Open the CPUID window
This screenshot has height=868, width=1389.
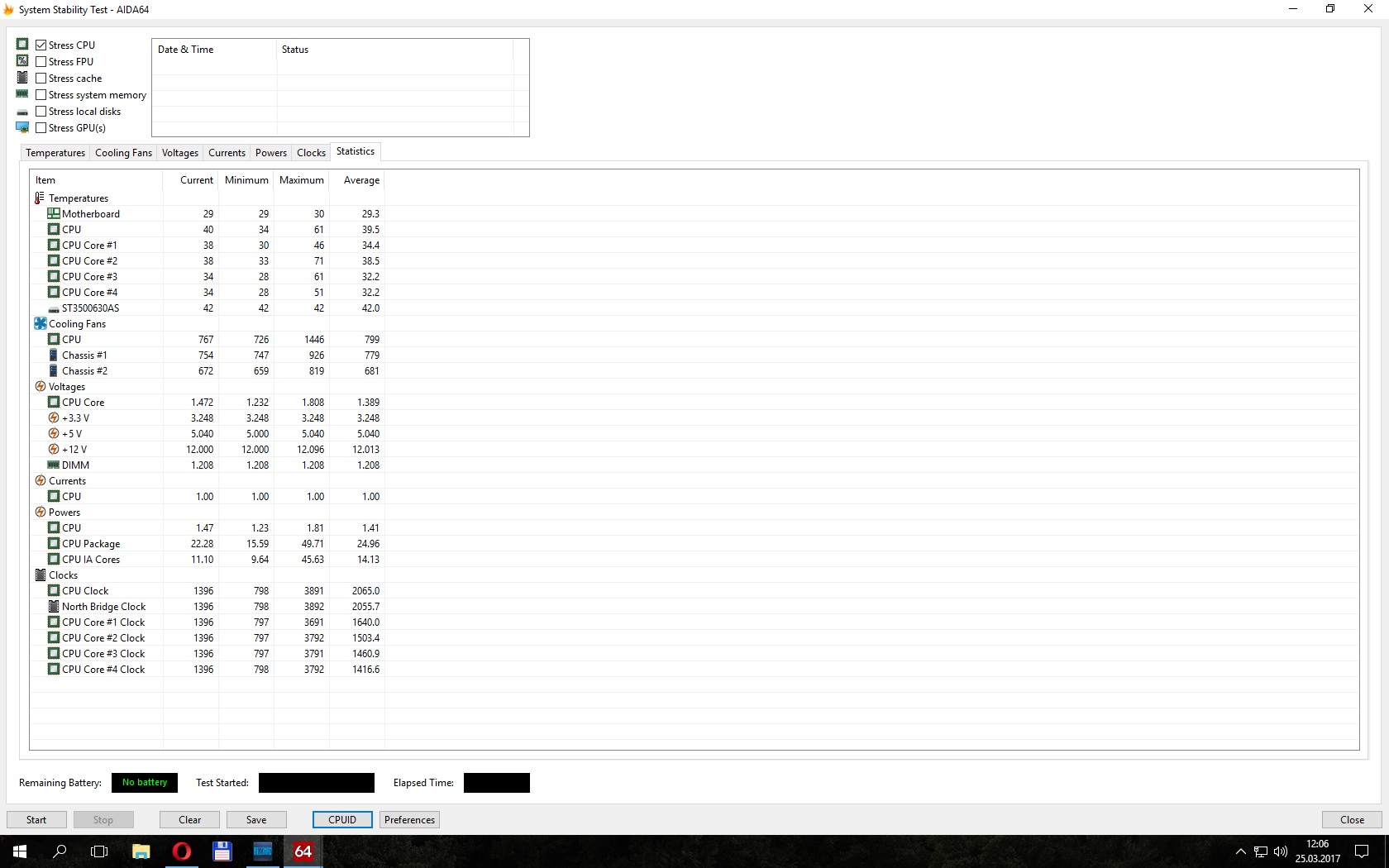click(342, 820)
